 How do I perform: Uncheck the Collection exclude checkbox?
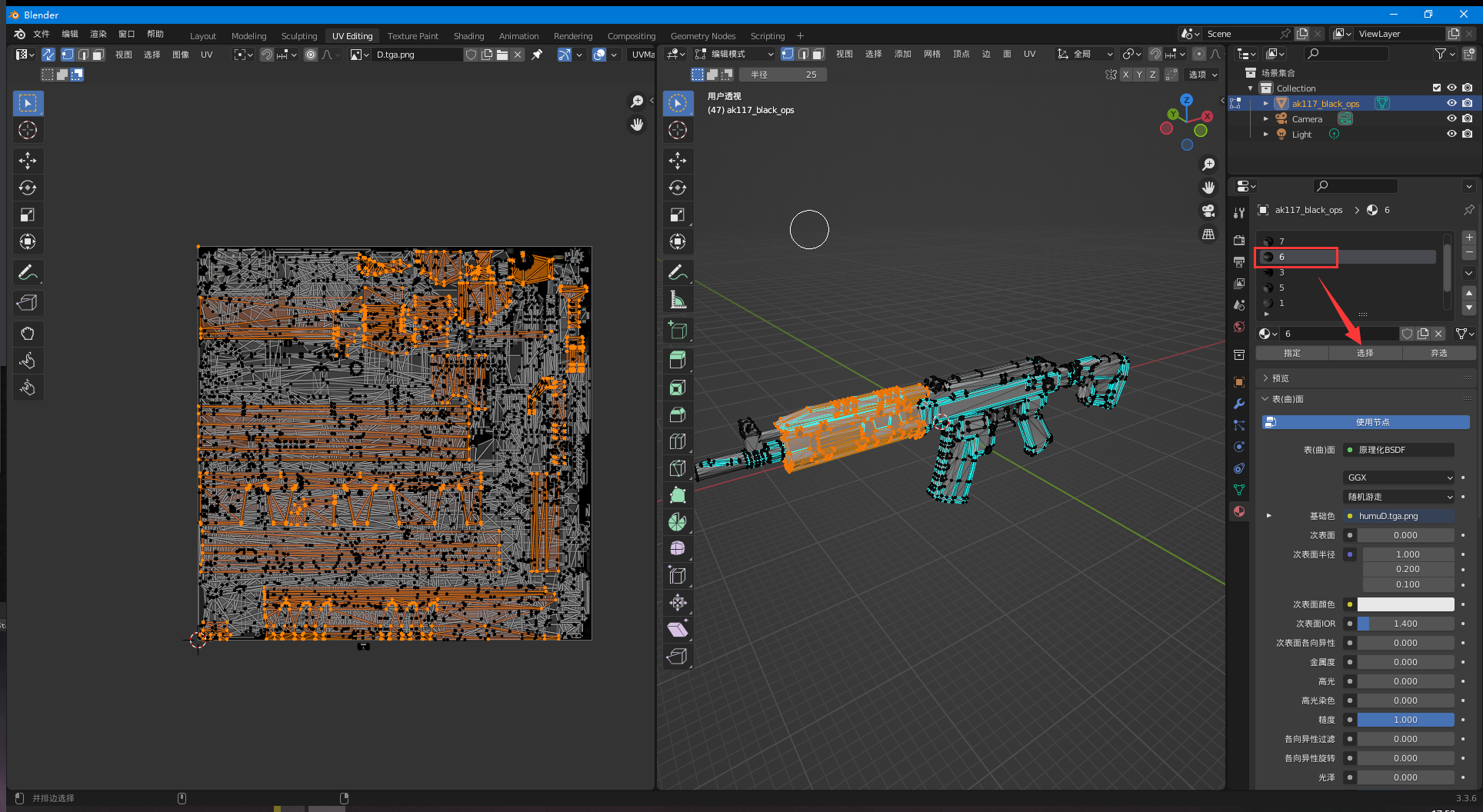point(1436,88)
